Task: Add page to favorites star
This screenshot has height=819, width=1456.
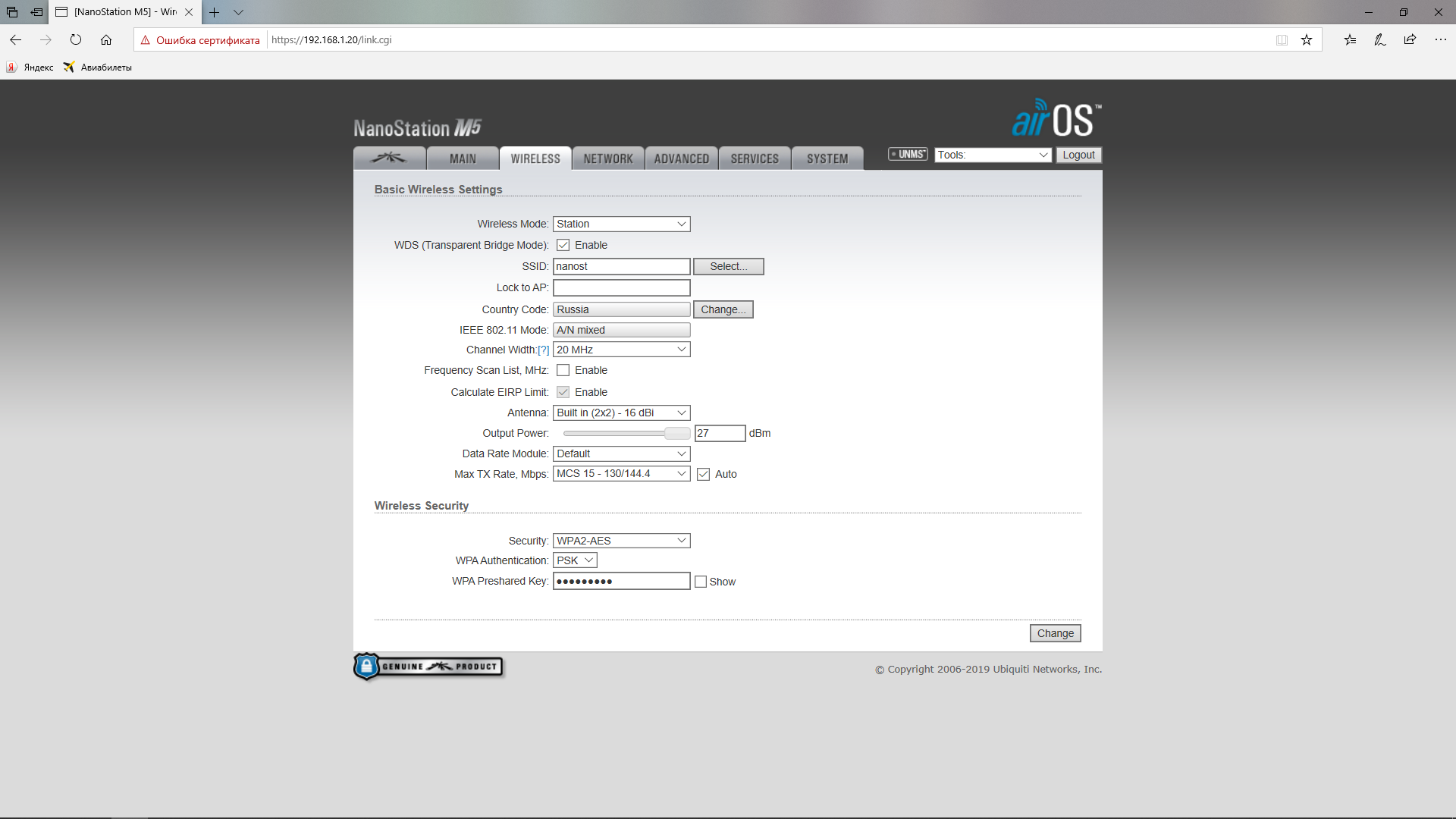Action: [x=1307, y=40]
